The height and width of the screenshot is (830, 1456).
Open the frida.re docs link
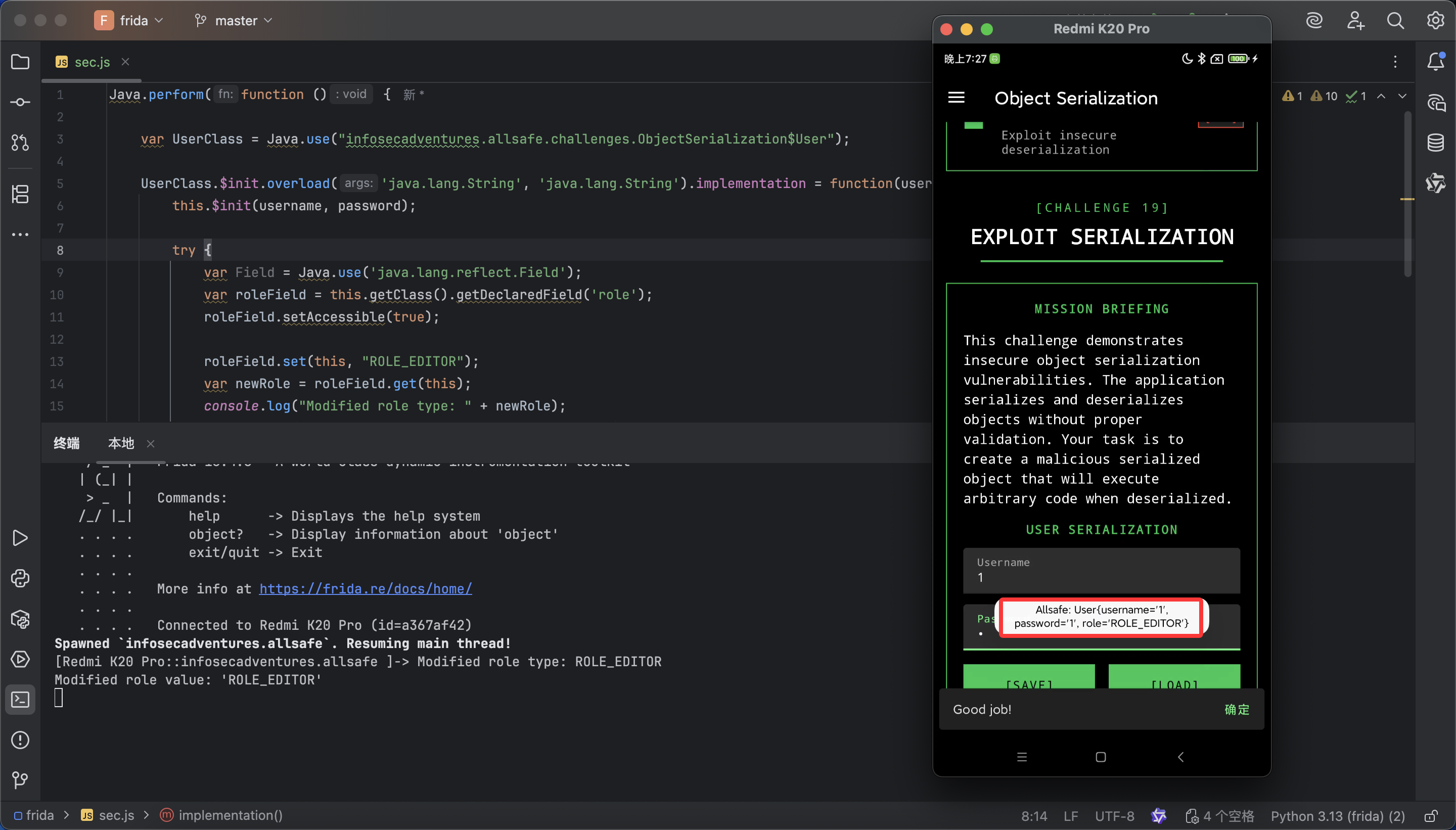click(366, 588)
